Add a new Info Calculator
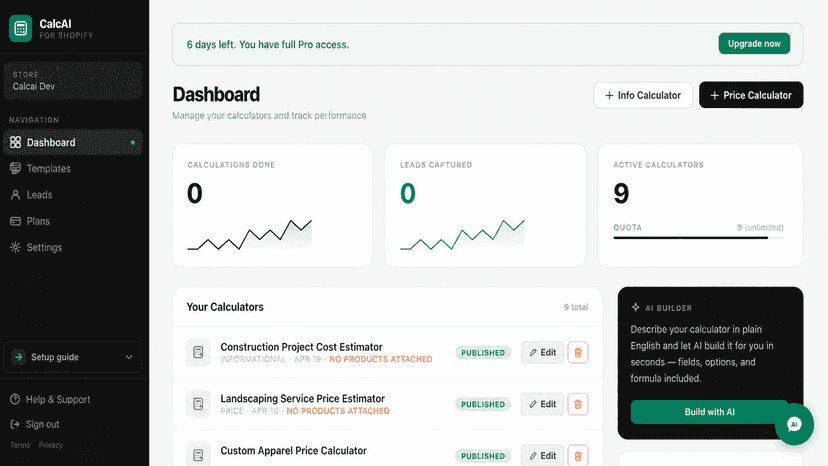This screenshot has height=466, width=828. [x=643, y=95]
